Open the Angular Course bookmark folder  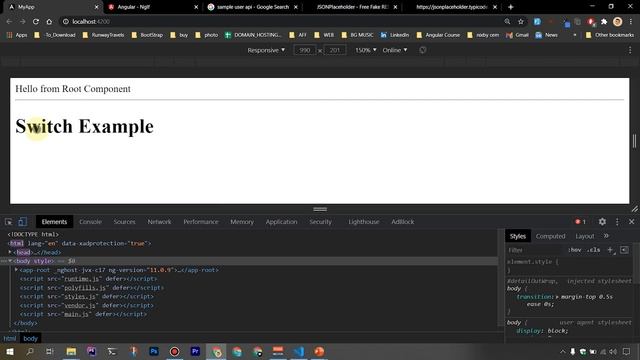click(438, 35)
